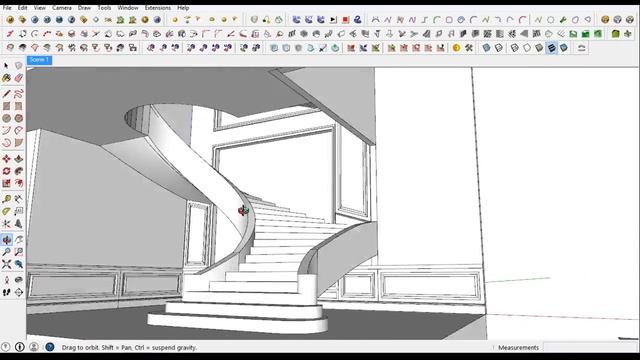This screenshot has height=360, width=640.
Task: Pick the Offset tool
Action: click(x=18, y=183)
